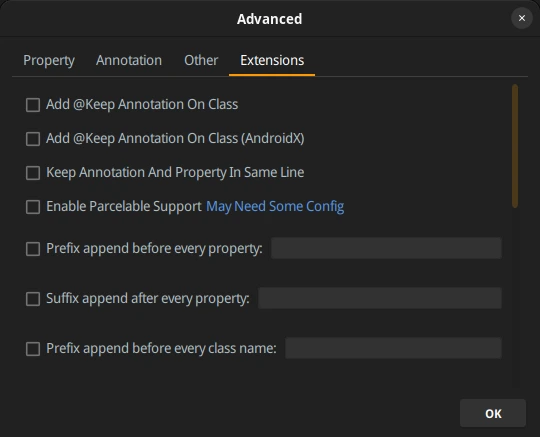Click the Advanced dialog title

pyautogui.click(x=269, y=19)
